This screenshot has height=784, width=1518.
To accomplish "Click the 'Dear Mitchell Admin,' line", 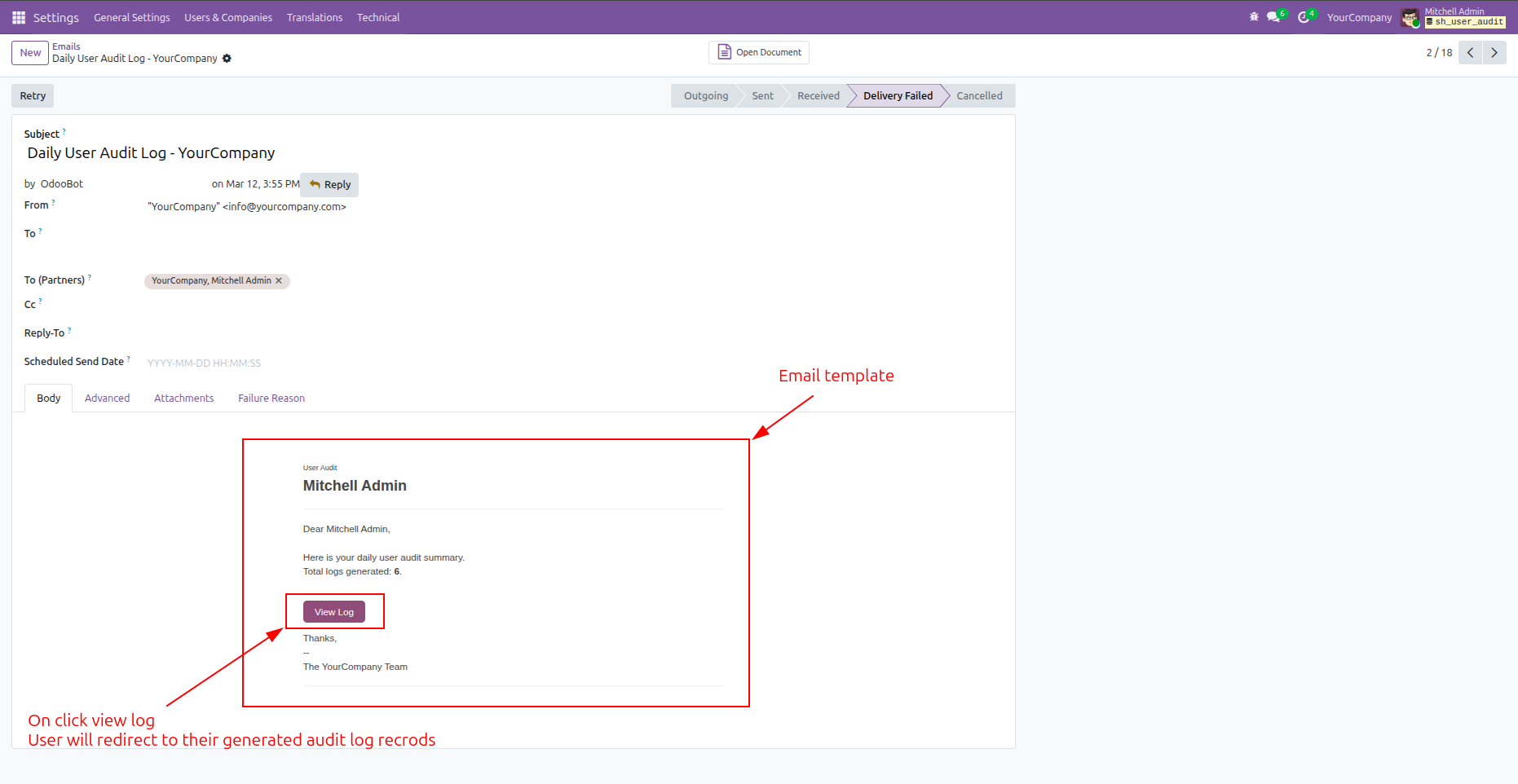I will pos(346,530).
